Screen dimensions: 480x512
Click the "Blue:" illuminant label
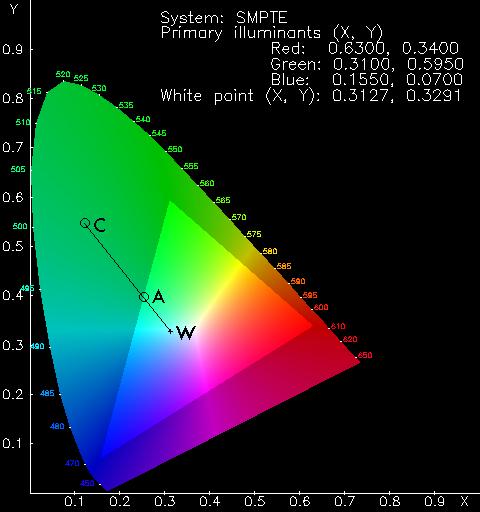(x=290, y=80)
